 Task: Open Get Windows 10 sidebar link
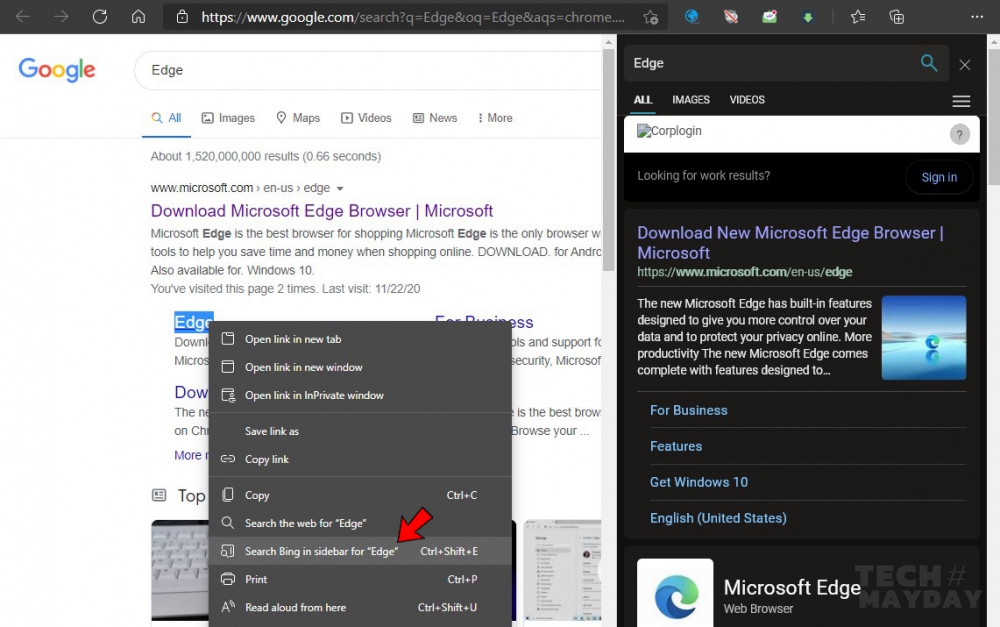click(698, 482)
